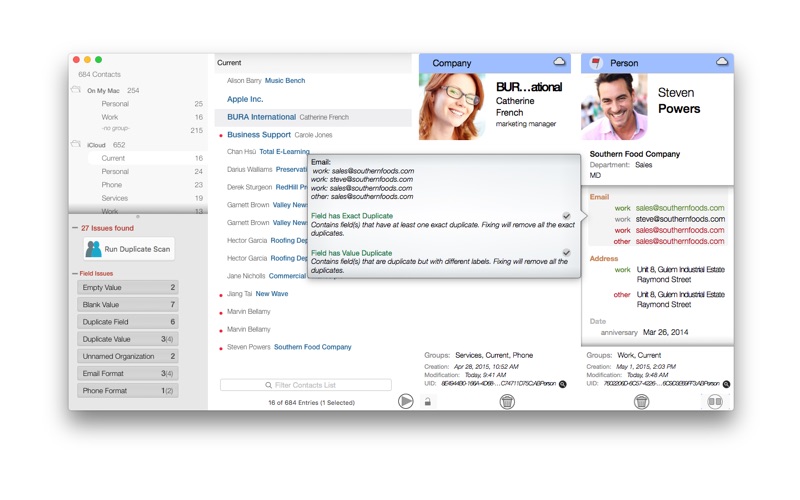
Task: Click Catherine French's photo in Company card
Action: pyautogui.click(x=452, y=107)
